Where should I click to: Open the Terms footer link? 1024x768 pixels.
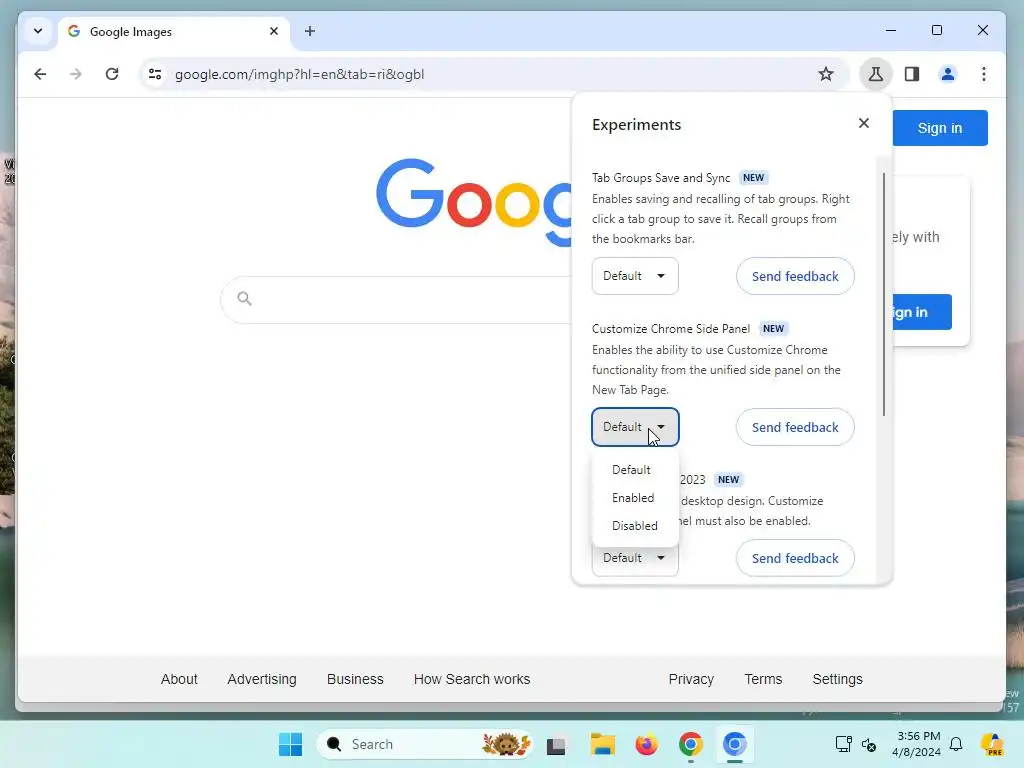click(x=763, y=679)
